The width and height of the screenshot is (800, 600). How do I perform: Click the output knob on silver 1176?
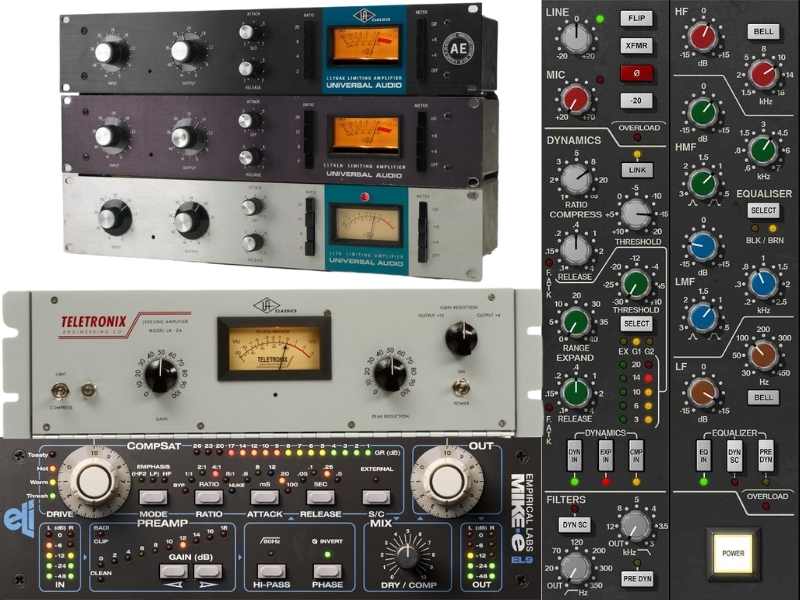190,220
